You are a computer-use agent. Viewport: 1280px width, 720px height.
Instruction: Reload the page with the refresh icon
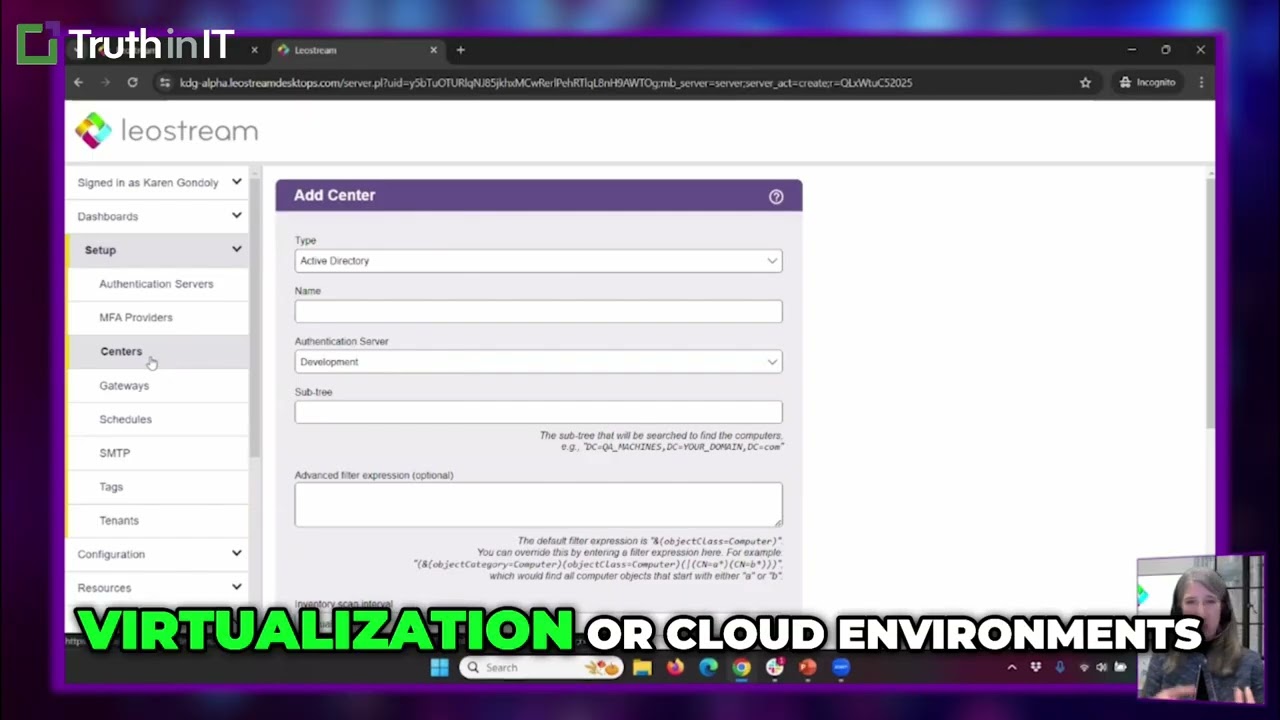132,82
